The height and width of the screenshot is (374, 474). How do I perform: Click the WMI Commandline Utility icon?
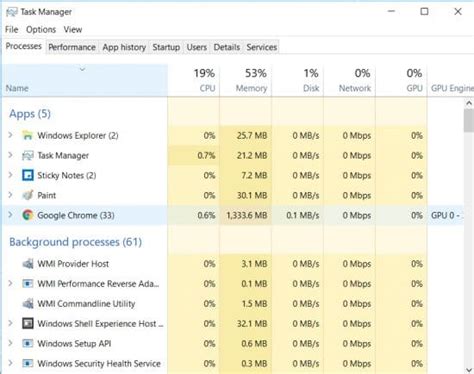tap(28, 304)
